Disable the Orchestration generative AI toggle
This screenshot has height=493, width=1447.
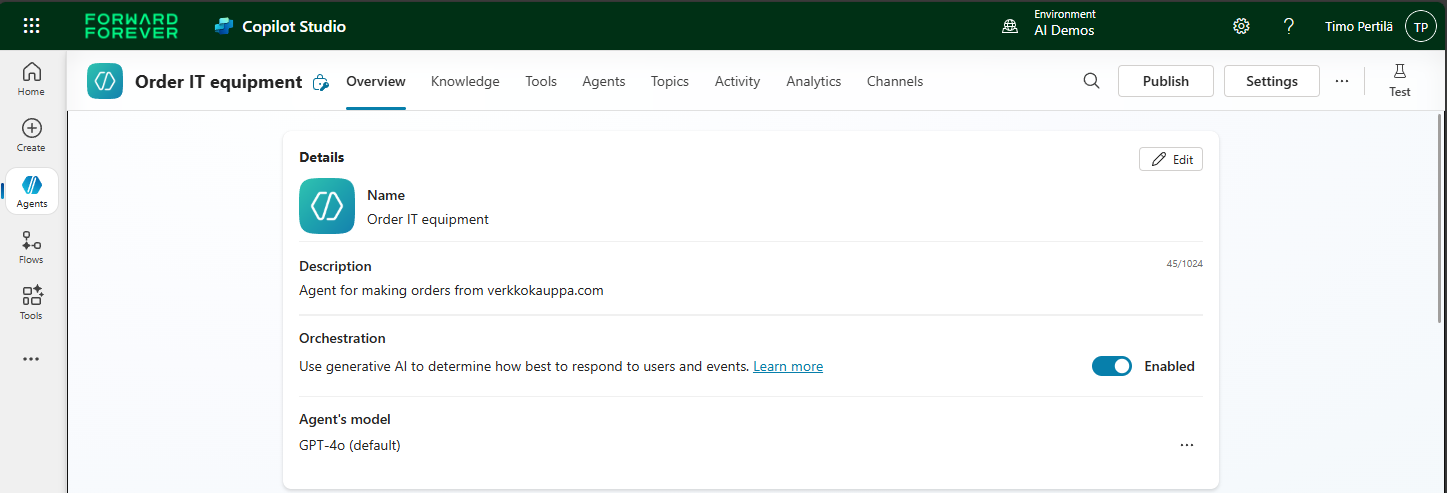pyautogui.click(x=1111, y=366)
